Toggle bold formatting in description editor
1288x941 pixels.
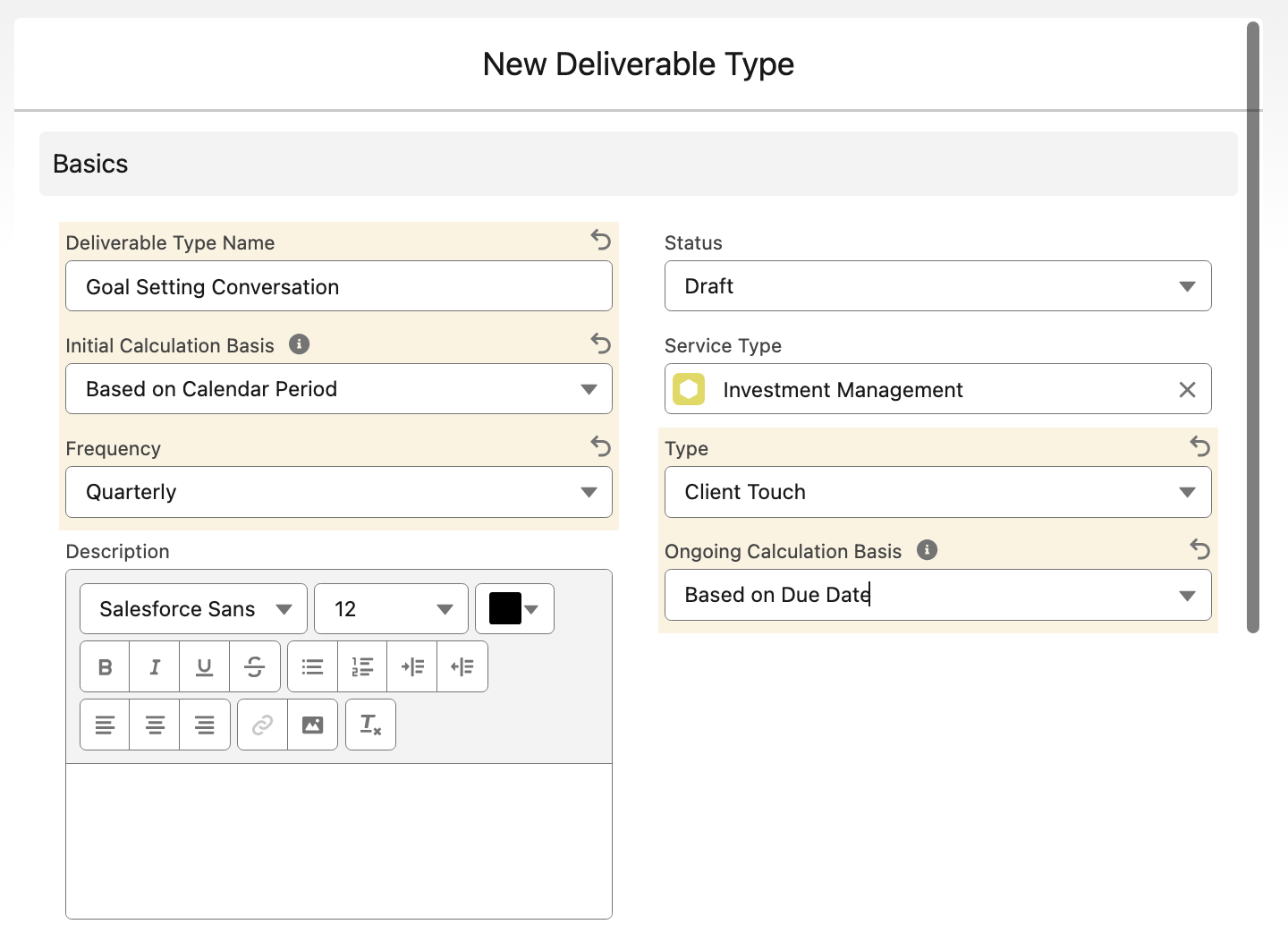click(x=105, y=666)
